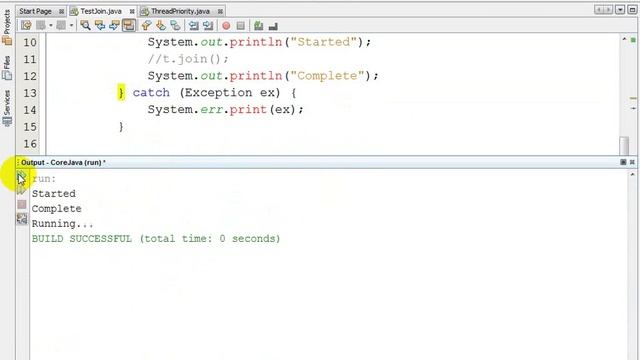This screenshot has height=360, width=640.
Task: Click 'Complete' line in Output
Action: (56, 209)
